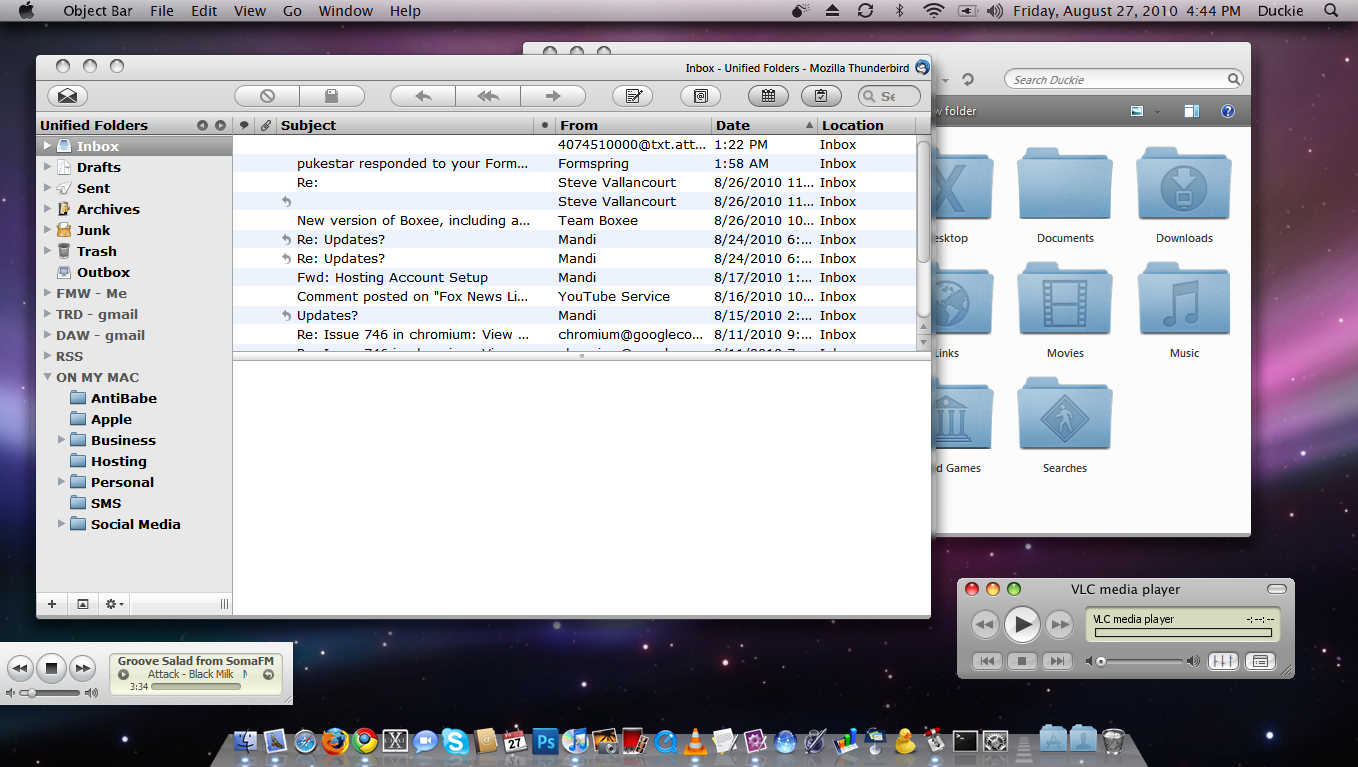The image size is (1358, 767).
Task: Click the Spotlight magnifier in menu bar
Action: [x=1331, y=11]
